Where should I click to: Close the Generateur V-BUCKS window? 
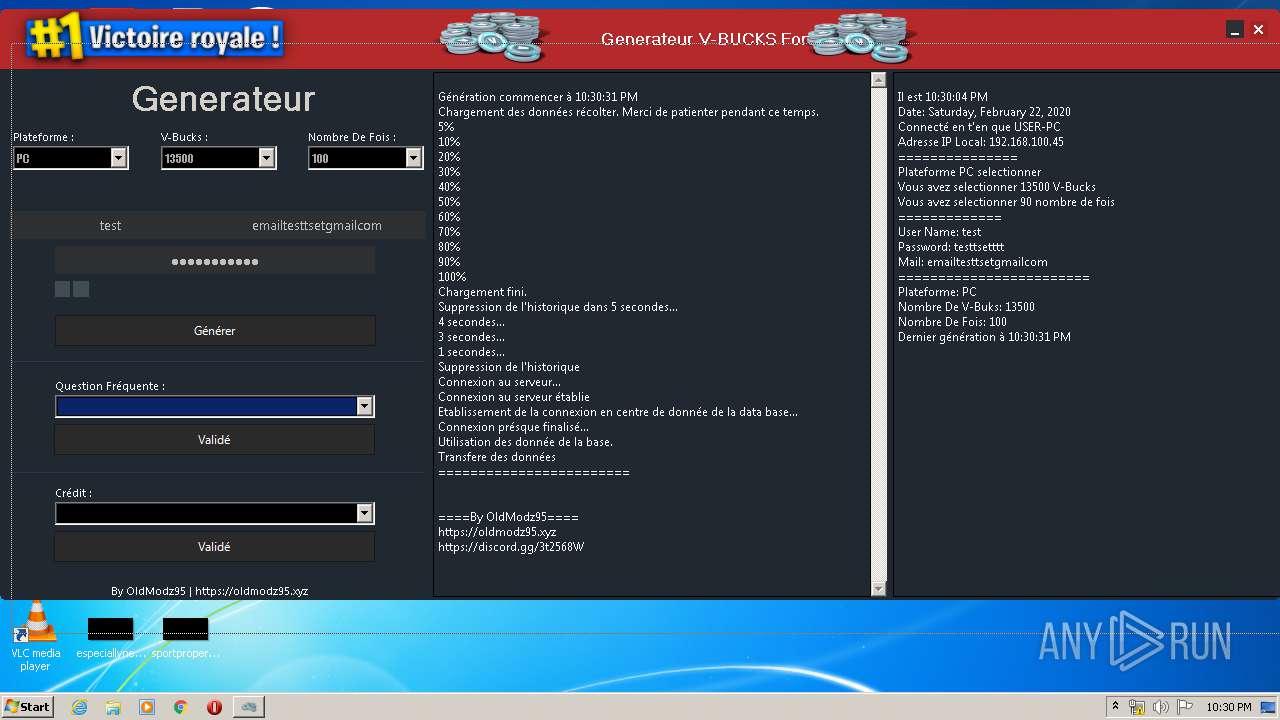pyautogui.click(x=1259, y=30)
